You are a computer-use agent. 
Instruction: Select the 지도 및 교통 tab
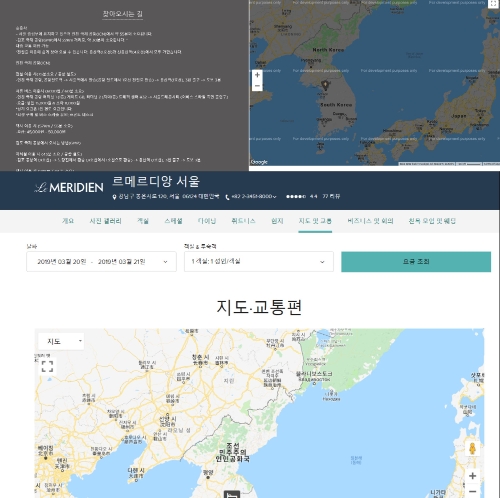315,221
